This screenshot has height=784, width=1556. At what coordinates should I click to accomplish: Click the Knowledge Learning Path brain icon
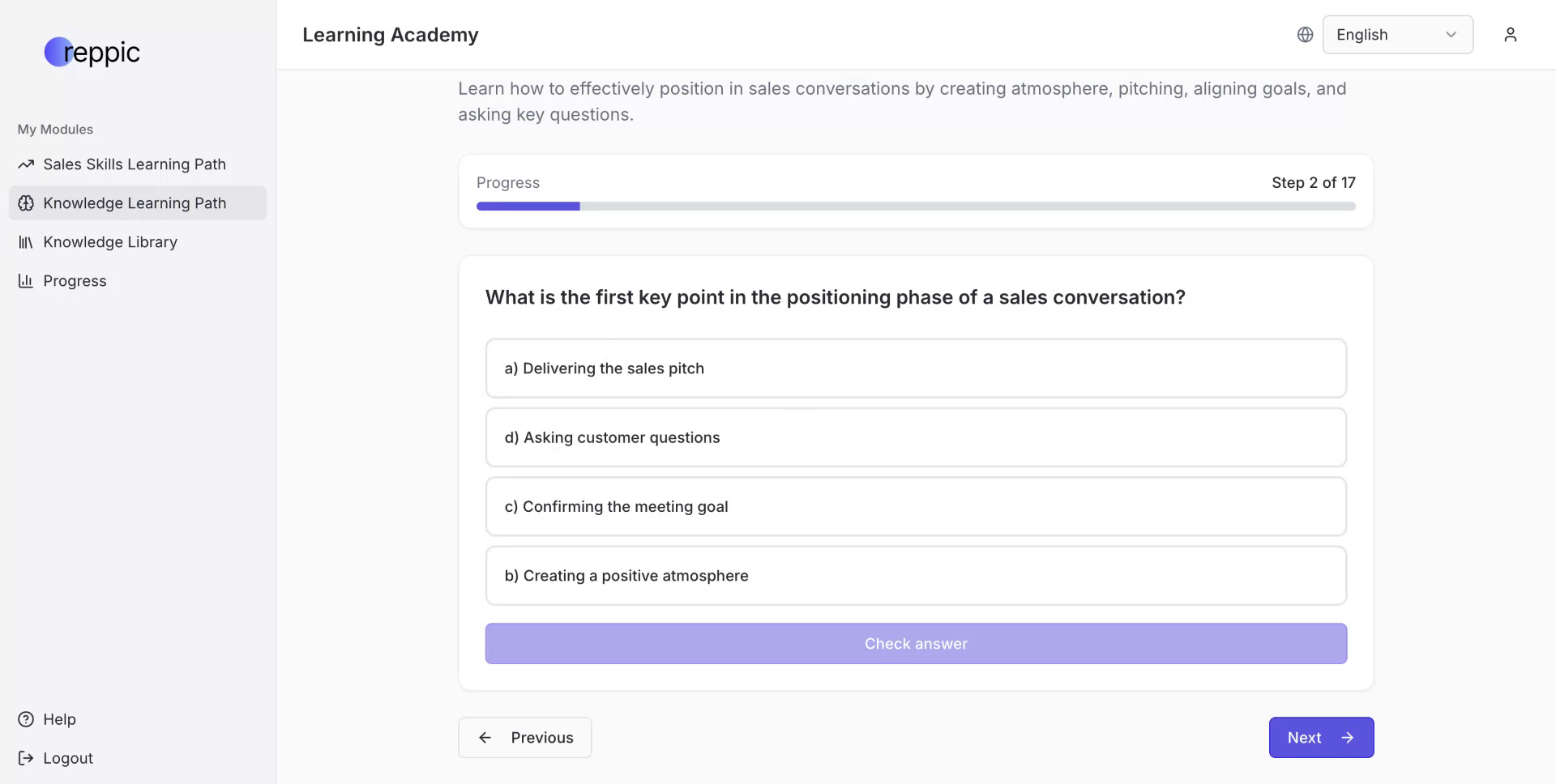click(x=26, y=203)
